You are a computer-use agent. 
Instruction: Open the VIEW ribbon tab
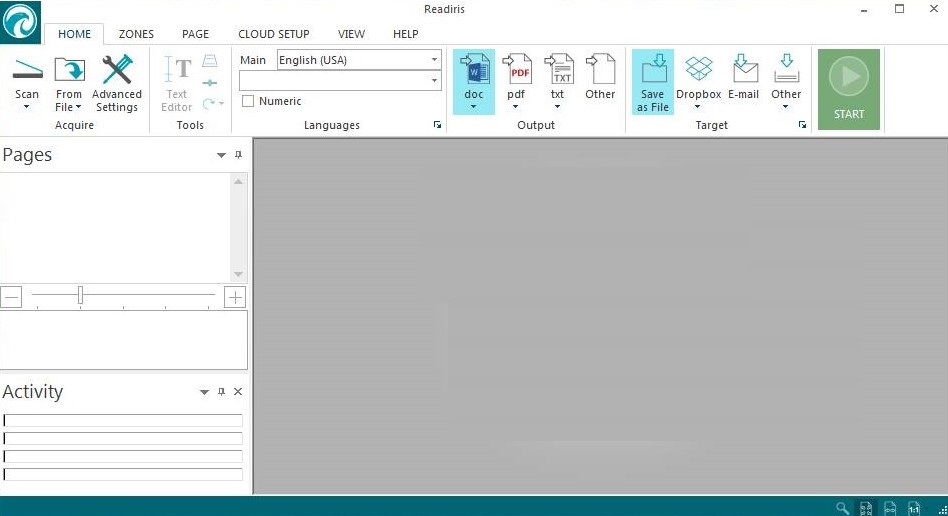pyautogui.click(x=351, y=34)
